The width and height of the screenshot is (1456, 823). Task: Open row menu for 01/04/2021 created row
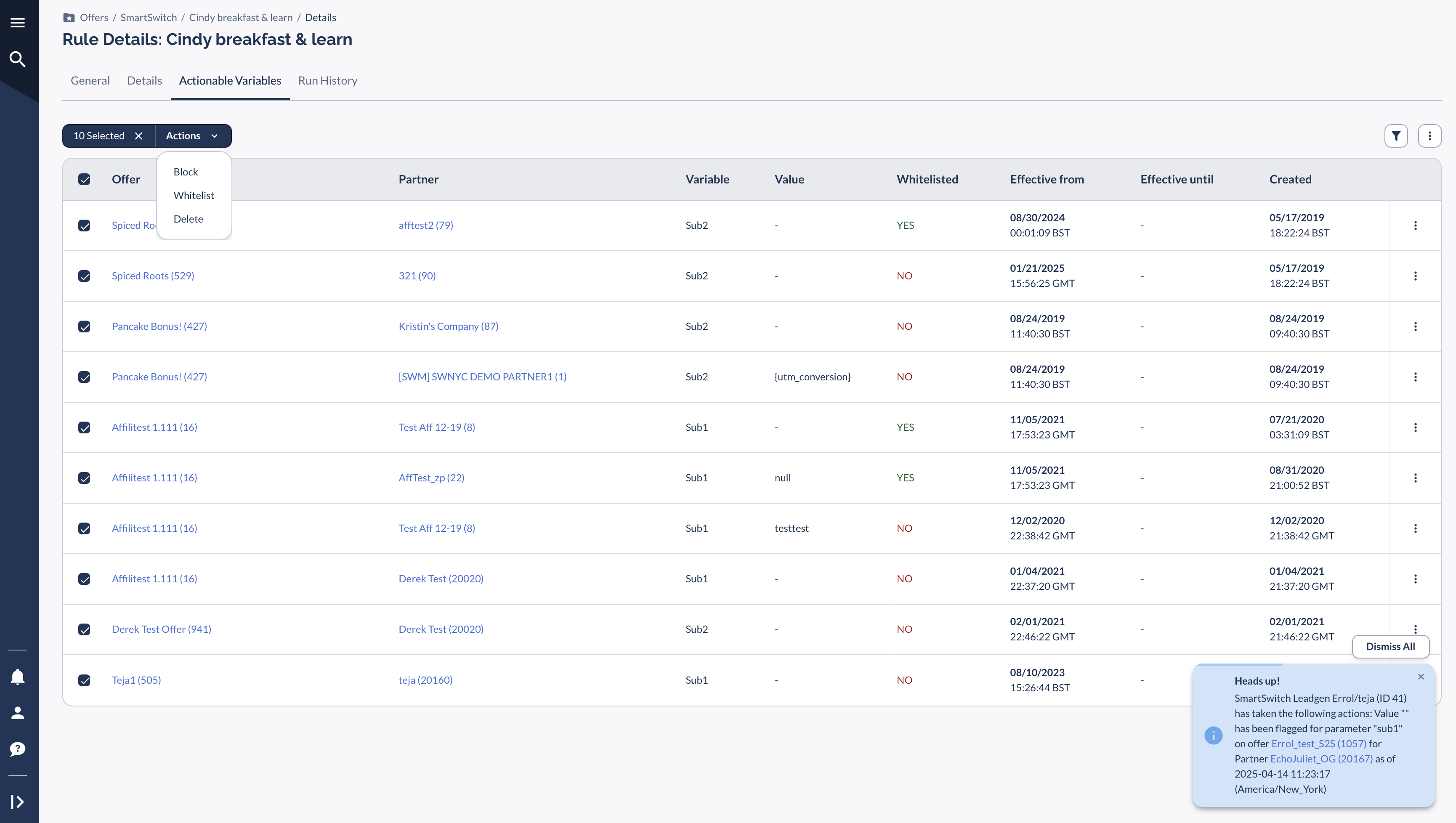[1415, 579]
